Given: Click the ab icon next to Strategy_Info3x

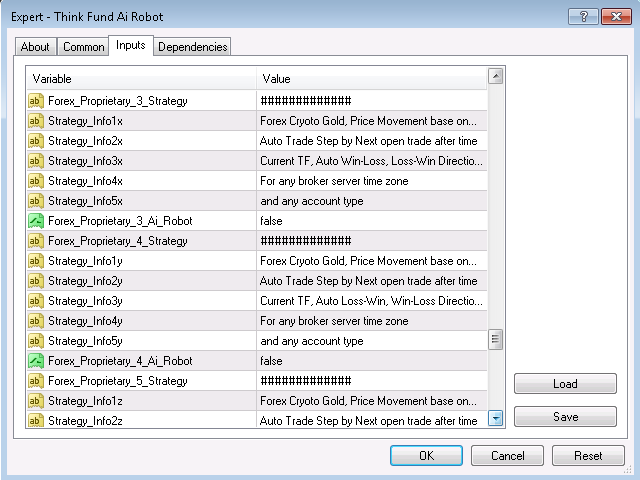Looking at the screenshot, I should click(x=36, y=161).
